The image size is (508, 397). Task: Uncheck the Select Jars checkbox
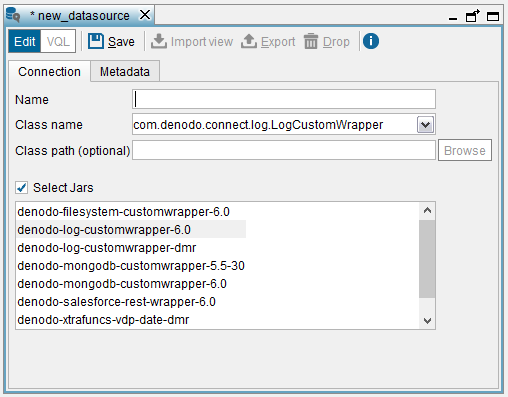[x=22, y=188]
